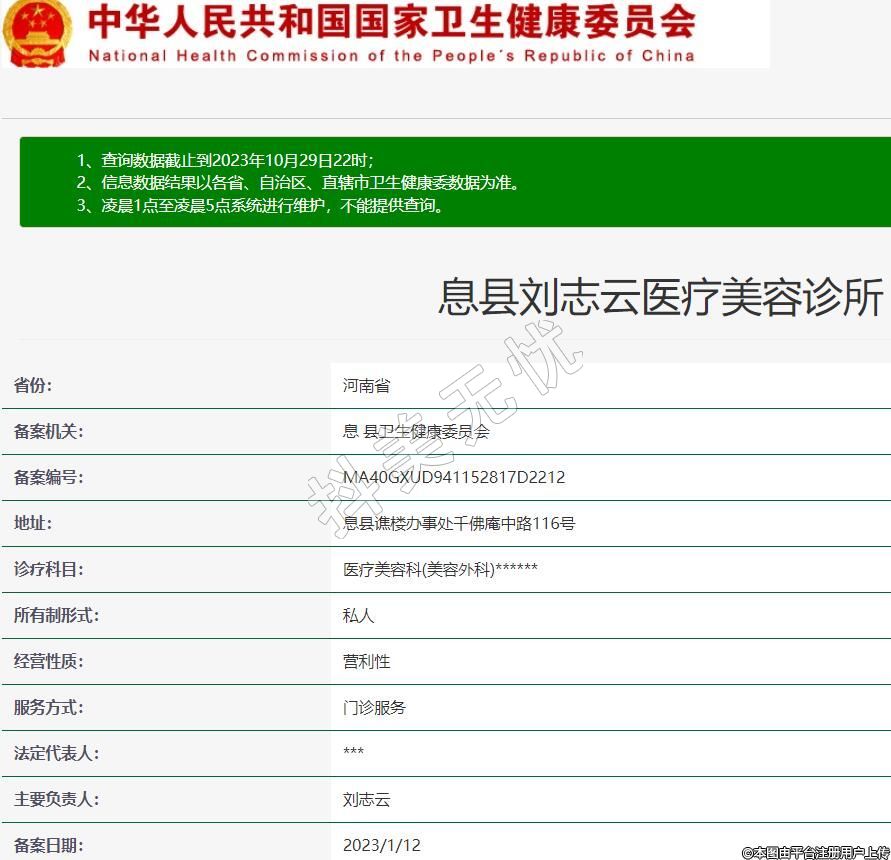Viewport: 891px width, 860px height.
Task: Click the third notice line about 系统进行维护
Action: click(x=260, y=206)
